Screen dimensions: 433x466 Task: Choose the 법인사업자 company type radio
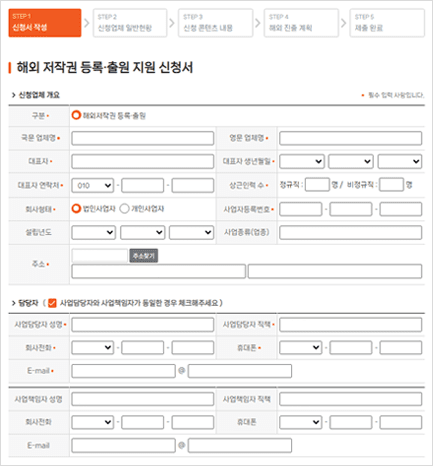(76, 209)
